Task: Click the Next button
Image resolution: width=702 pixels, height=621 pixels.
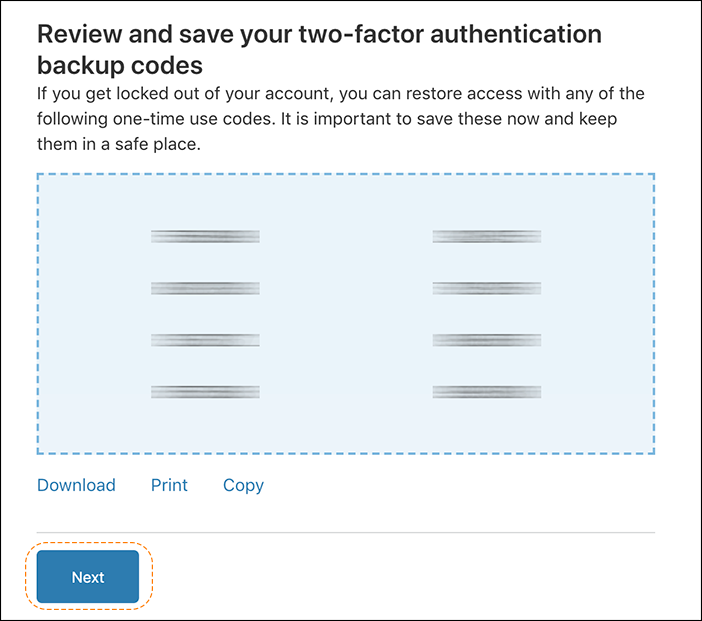Action: tap(88, 577)
